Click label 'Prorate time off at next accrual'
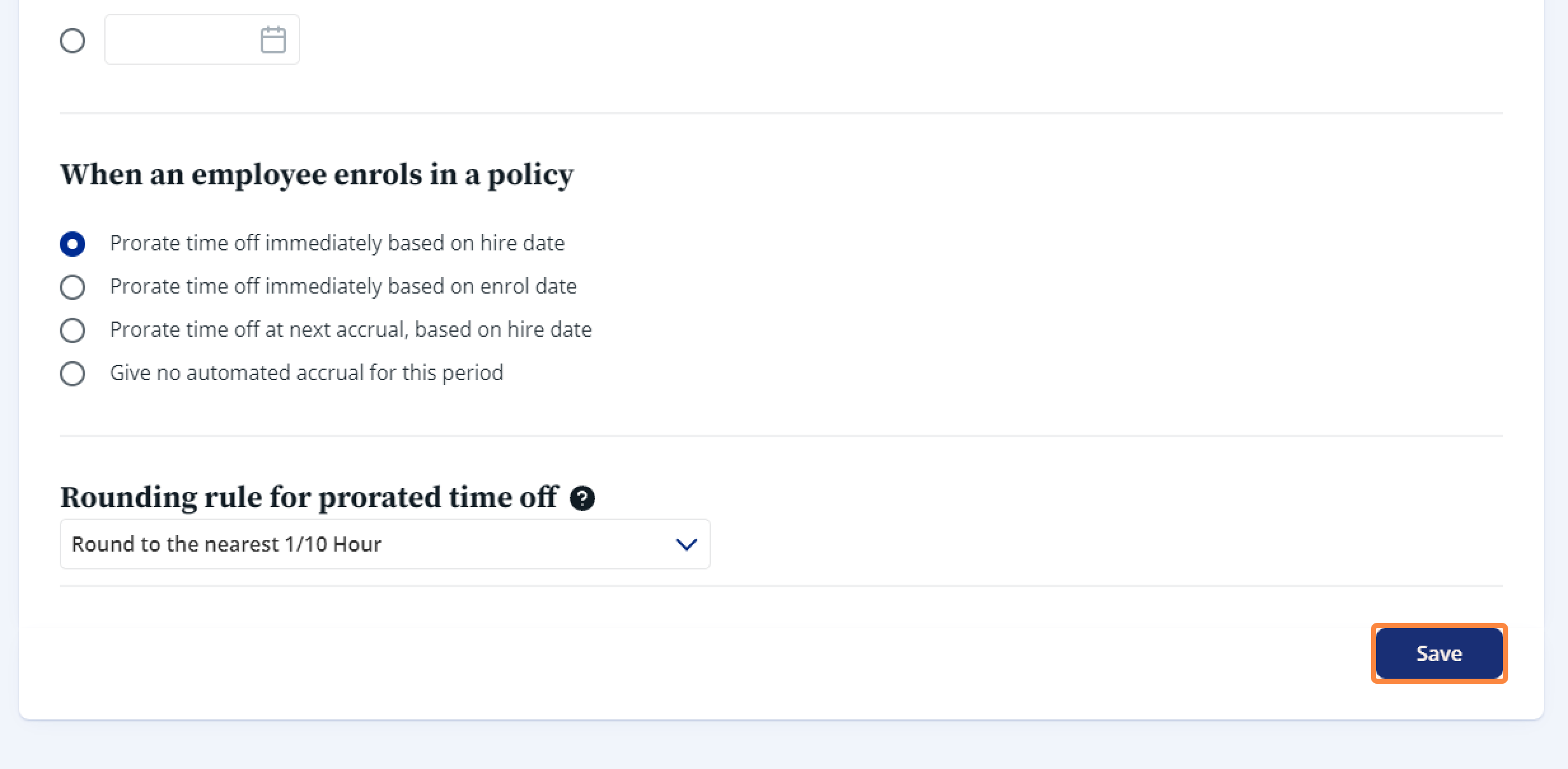Screen dimensions: 1568x769 [x=351, y=330]
